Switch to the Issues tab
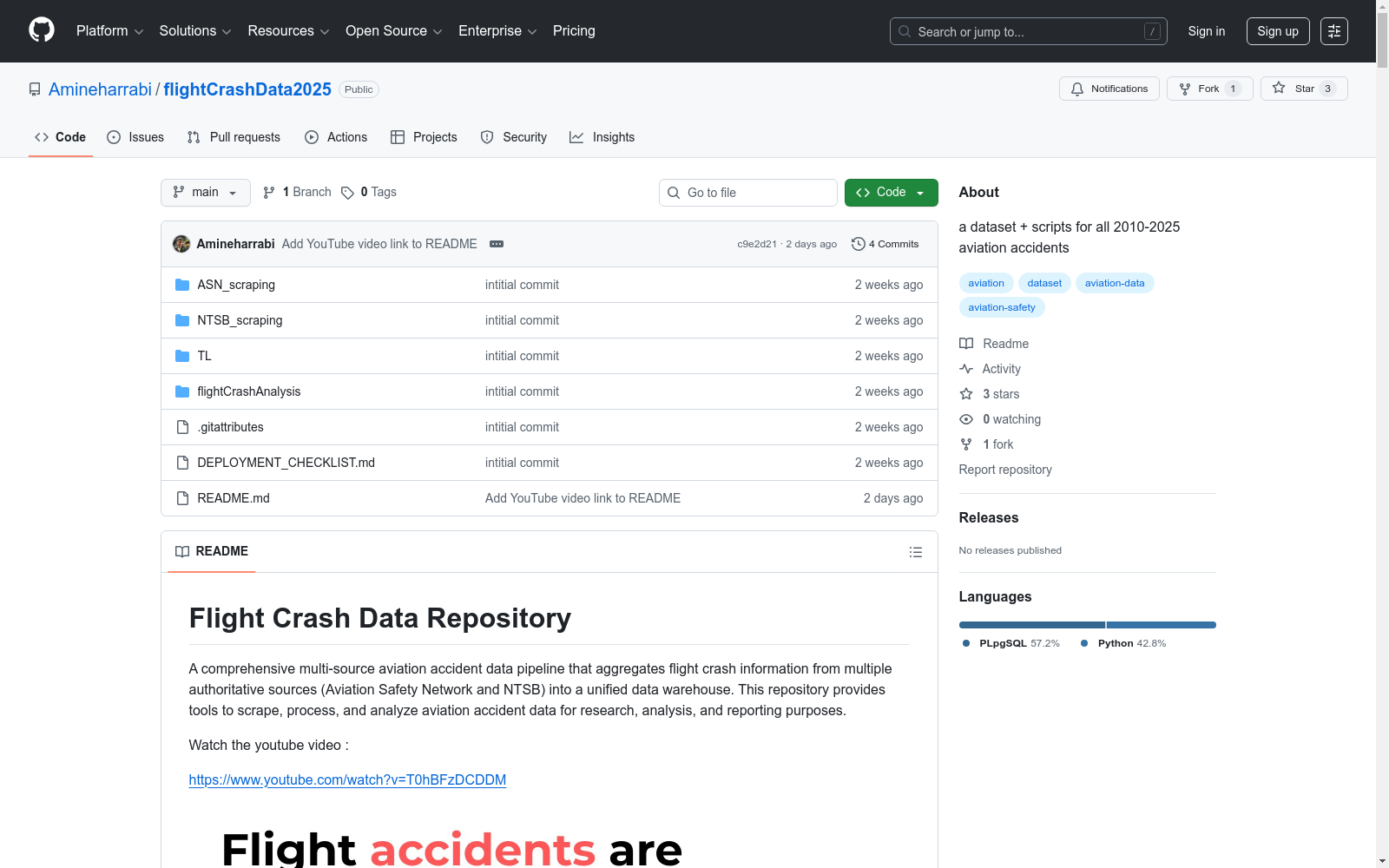 (x=135, y=137)
